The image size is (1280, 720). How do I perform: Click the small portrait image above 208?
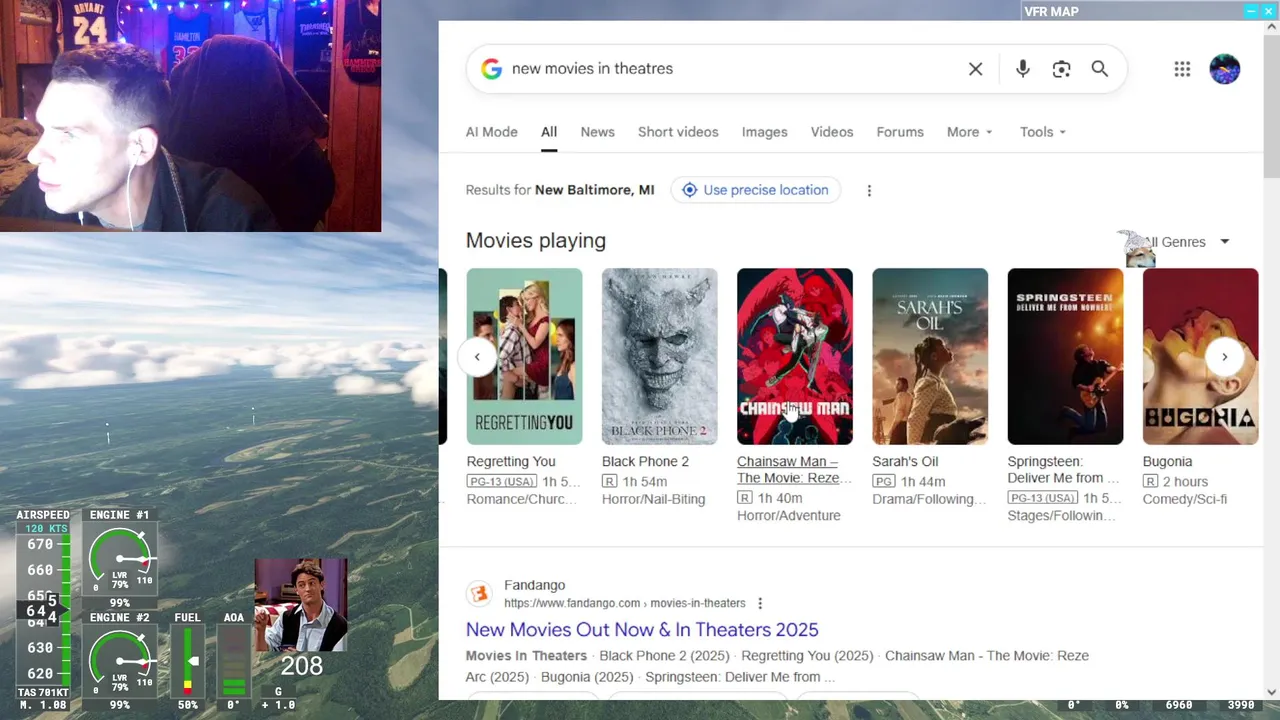[301, 605]
